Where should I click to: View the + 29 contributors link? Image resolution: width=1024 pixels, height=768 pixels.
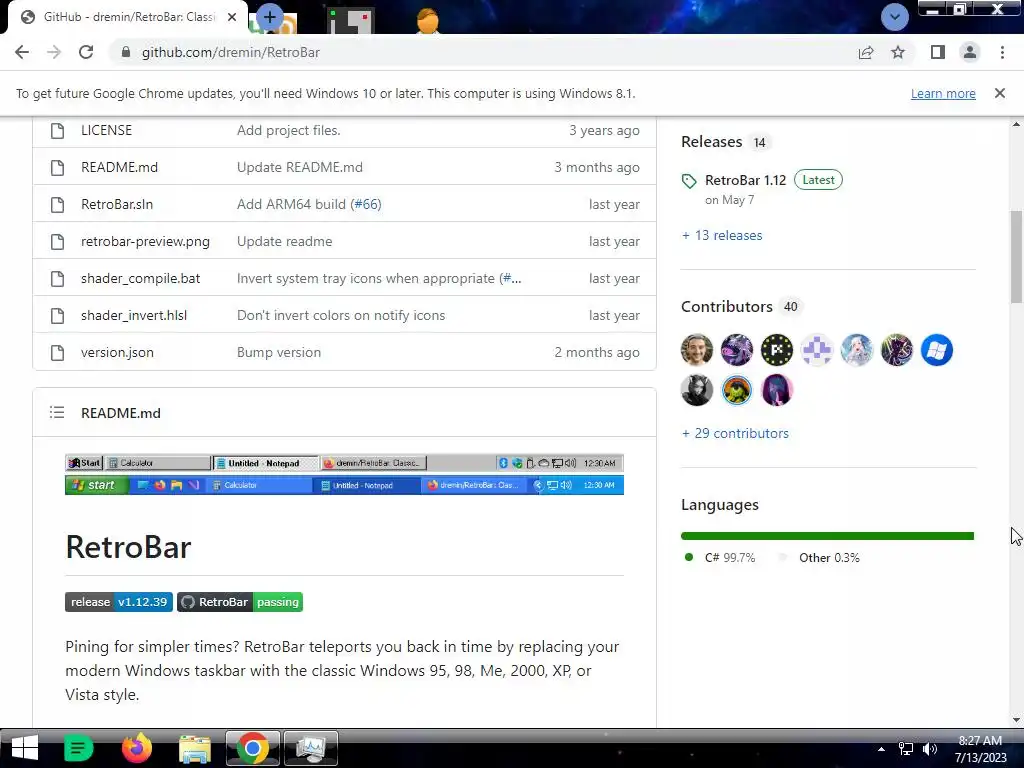pos(735,434)
